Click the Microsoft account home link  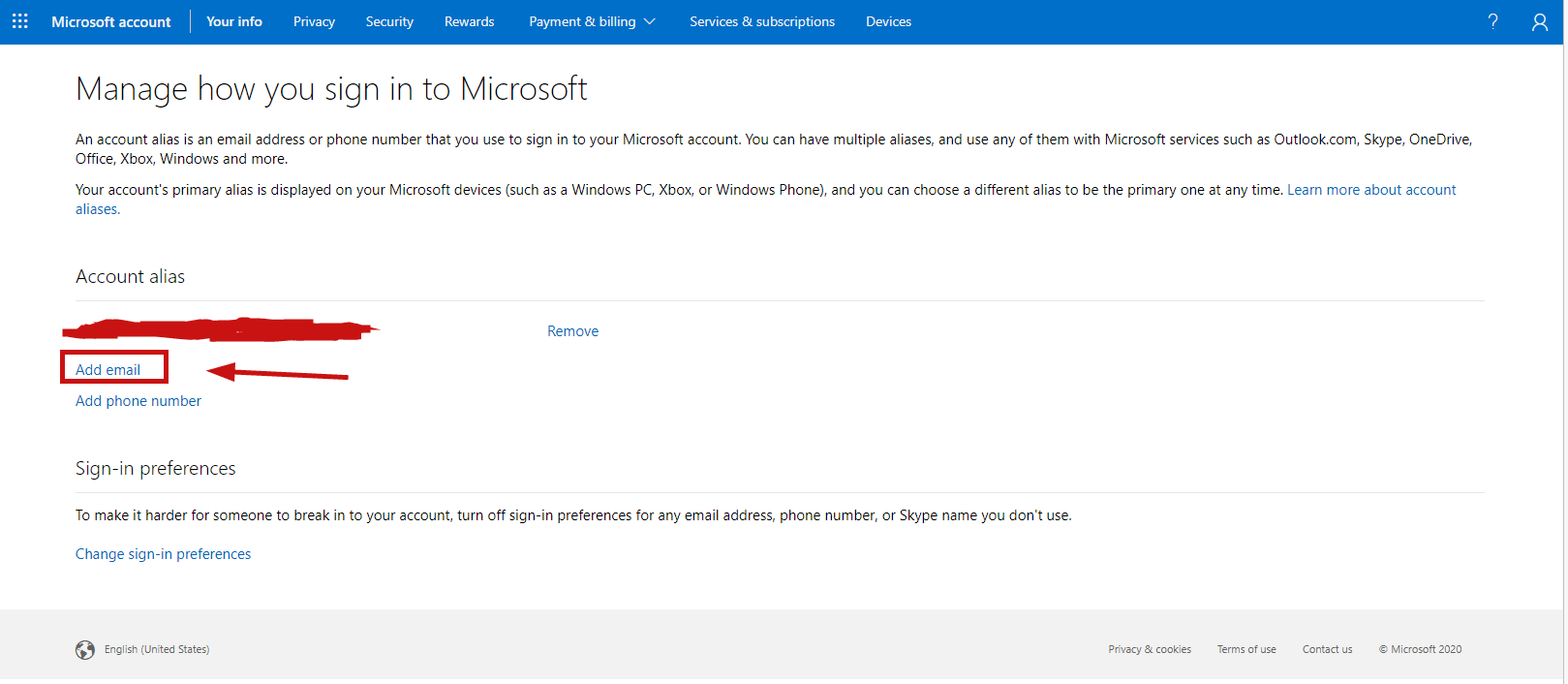[110, 21]
